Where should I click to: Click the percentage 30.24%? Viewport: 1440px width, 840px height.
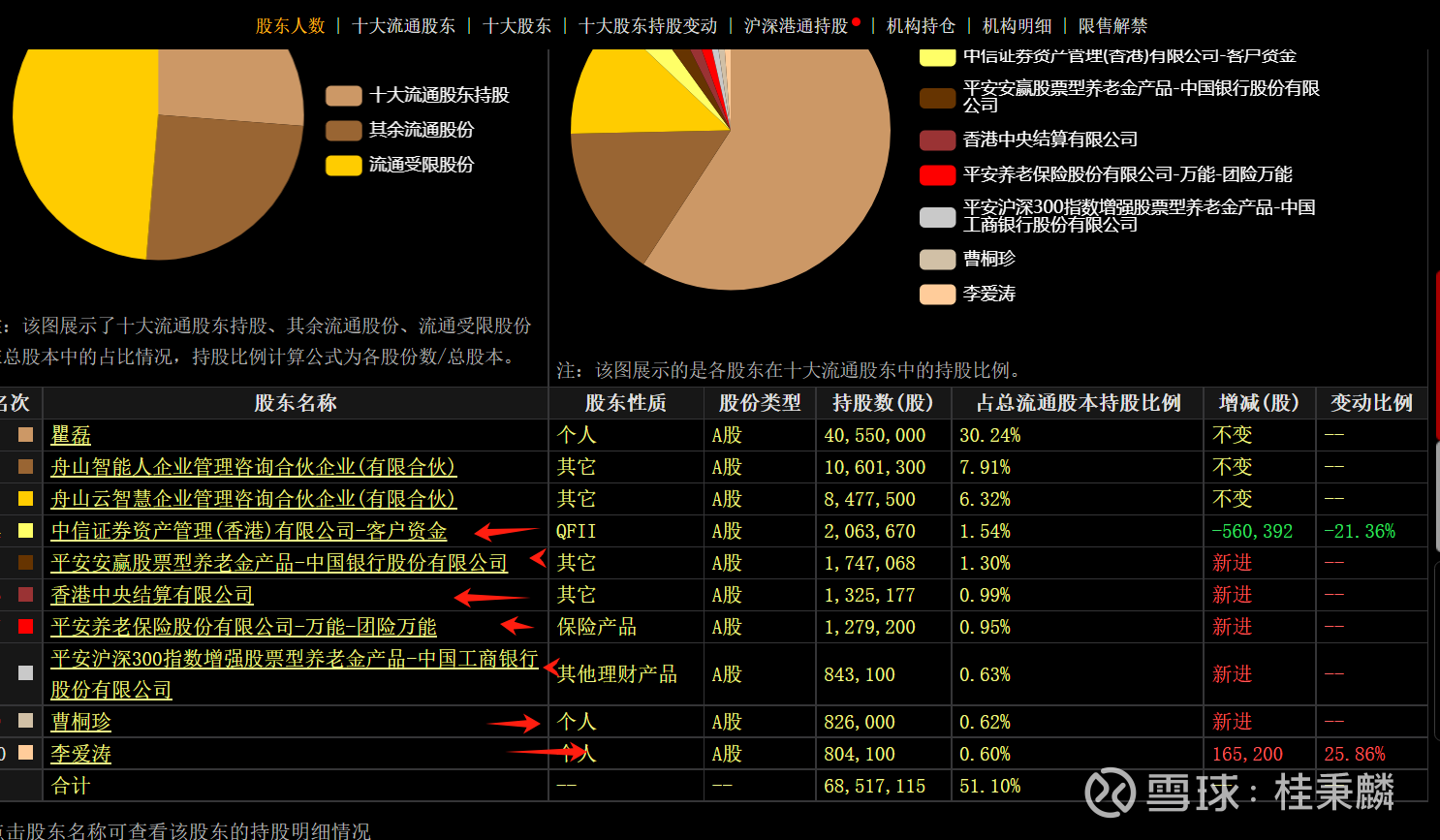989,436
